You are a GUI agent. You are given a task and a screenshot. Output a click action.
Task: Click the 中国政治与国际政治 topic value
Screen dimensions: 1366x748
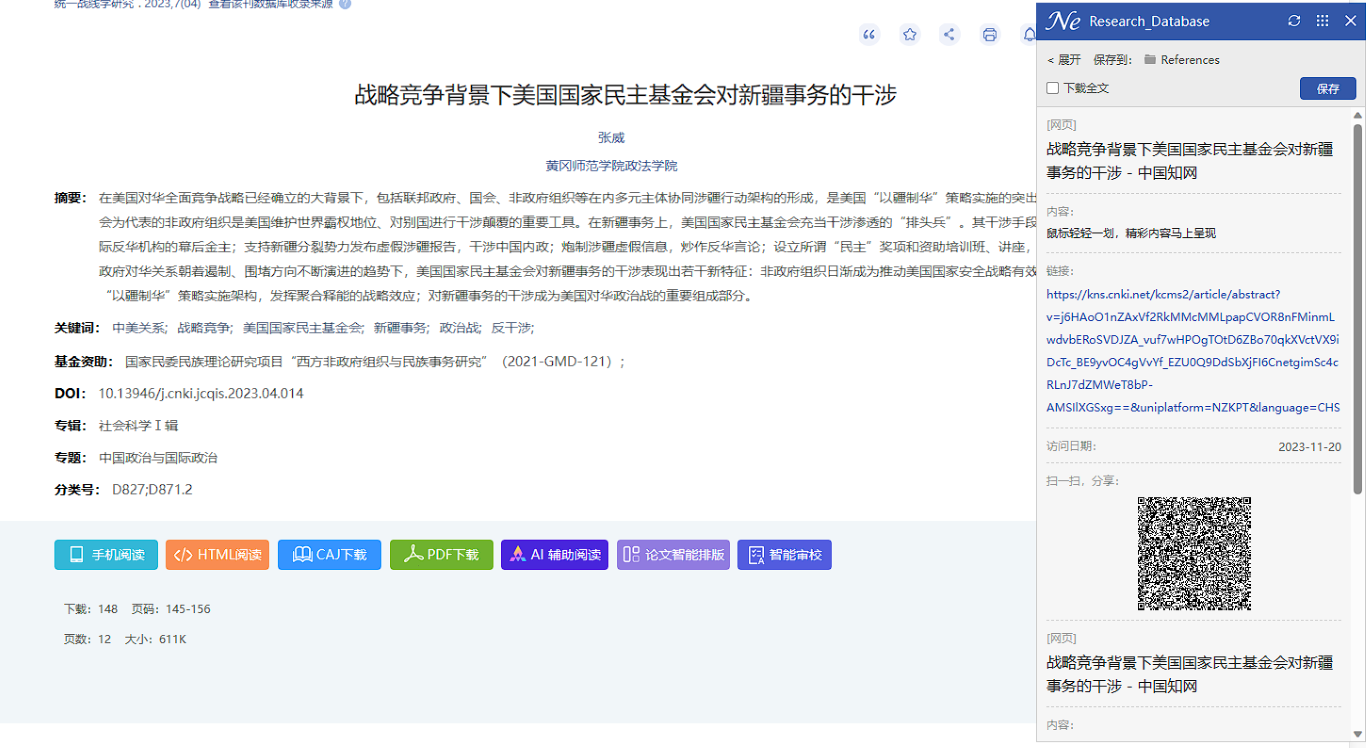158,458
